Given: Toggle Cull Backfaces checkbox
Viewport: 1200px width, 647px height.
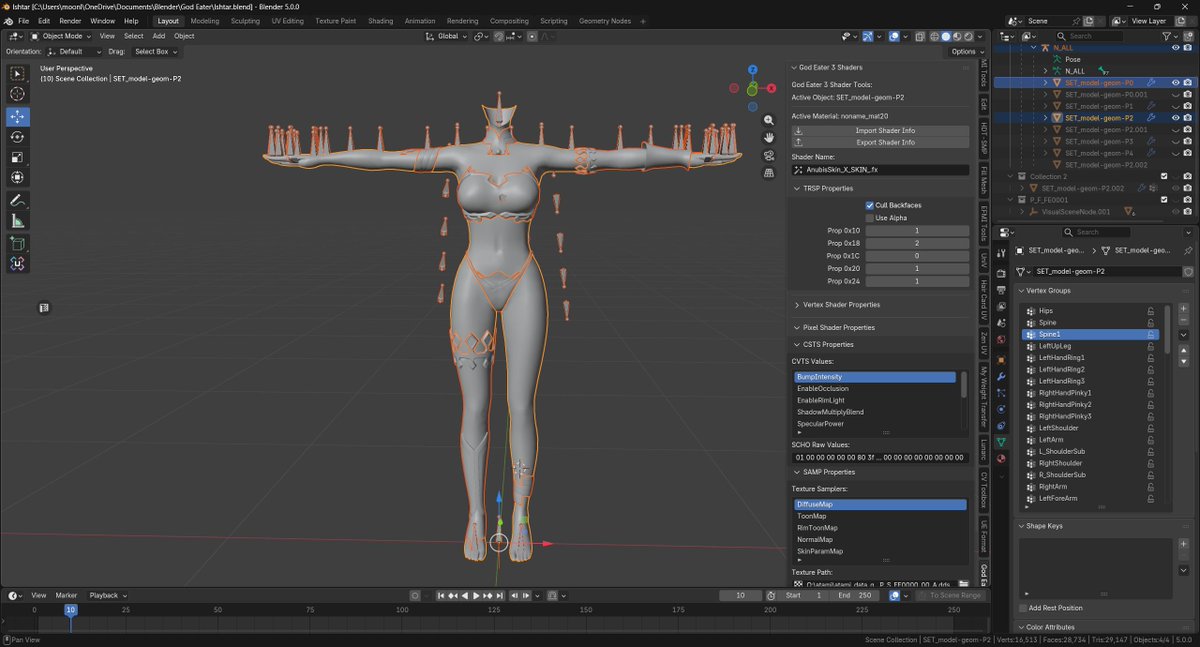Looking at the screenshot, I should (x=870, y=205).
